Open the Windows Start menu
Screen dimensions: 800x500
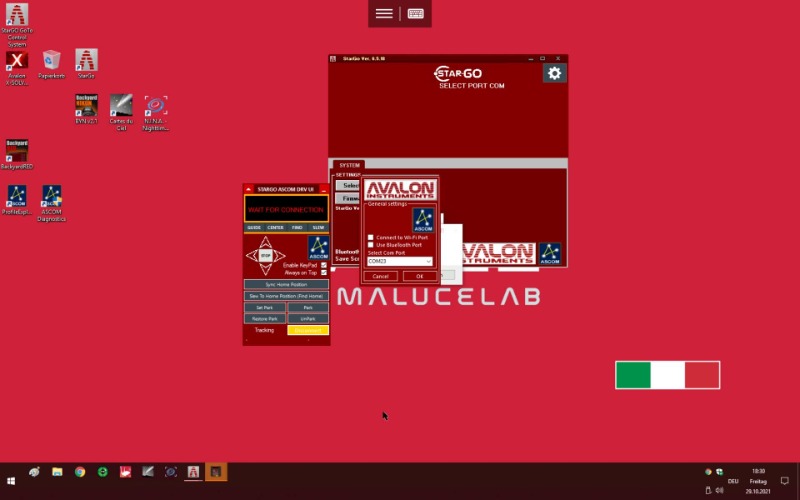coord(11,481)
